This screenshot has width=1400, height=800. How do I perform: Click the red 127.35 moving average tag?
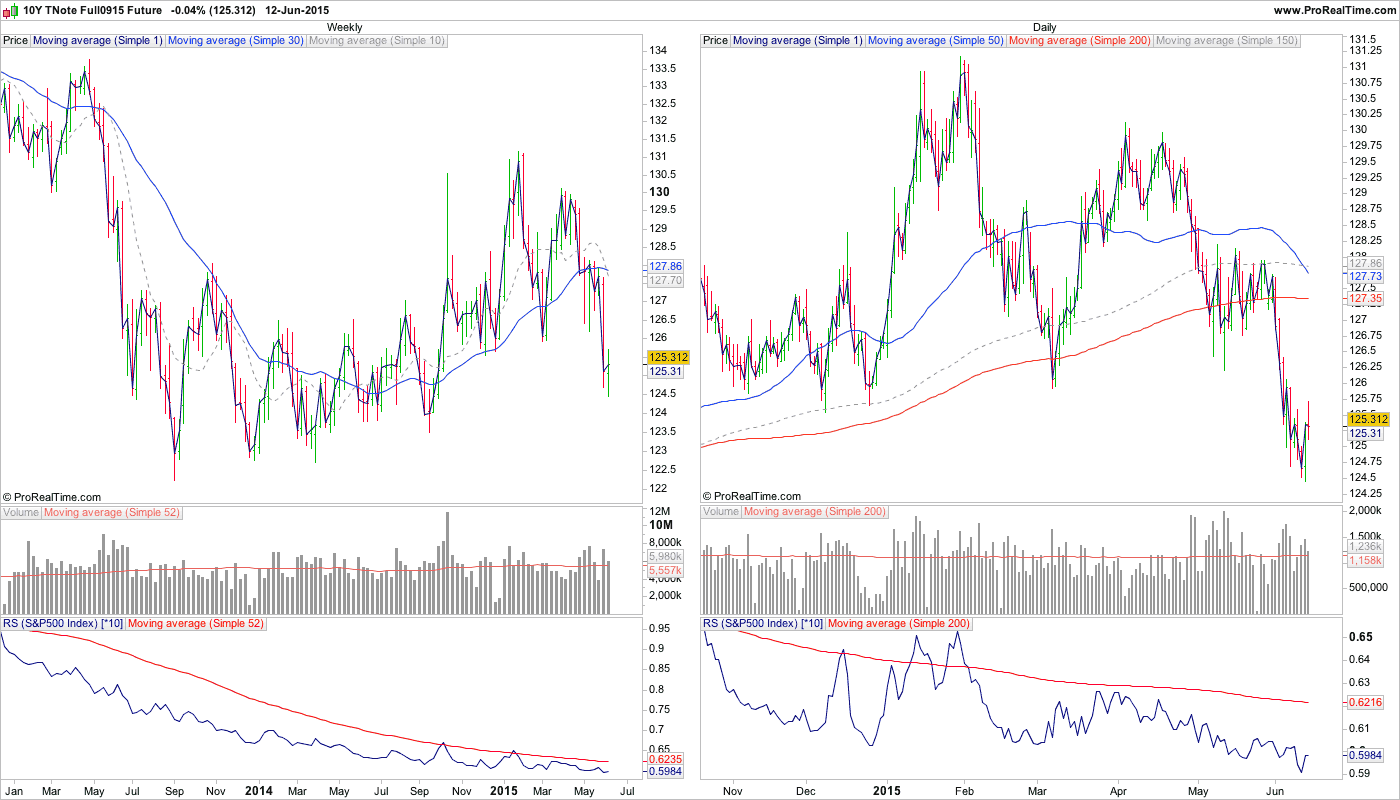point(1366,298)
